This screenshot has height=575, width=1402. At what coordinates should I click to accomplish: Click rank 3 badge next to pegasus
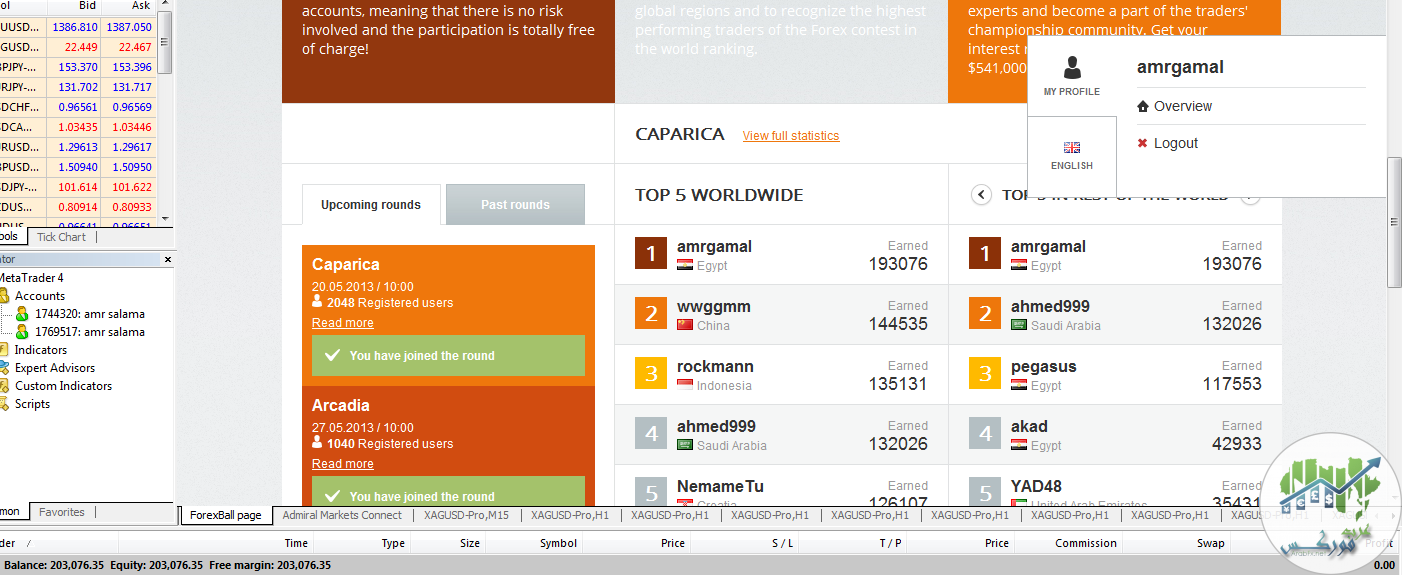tap(985, 374)
